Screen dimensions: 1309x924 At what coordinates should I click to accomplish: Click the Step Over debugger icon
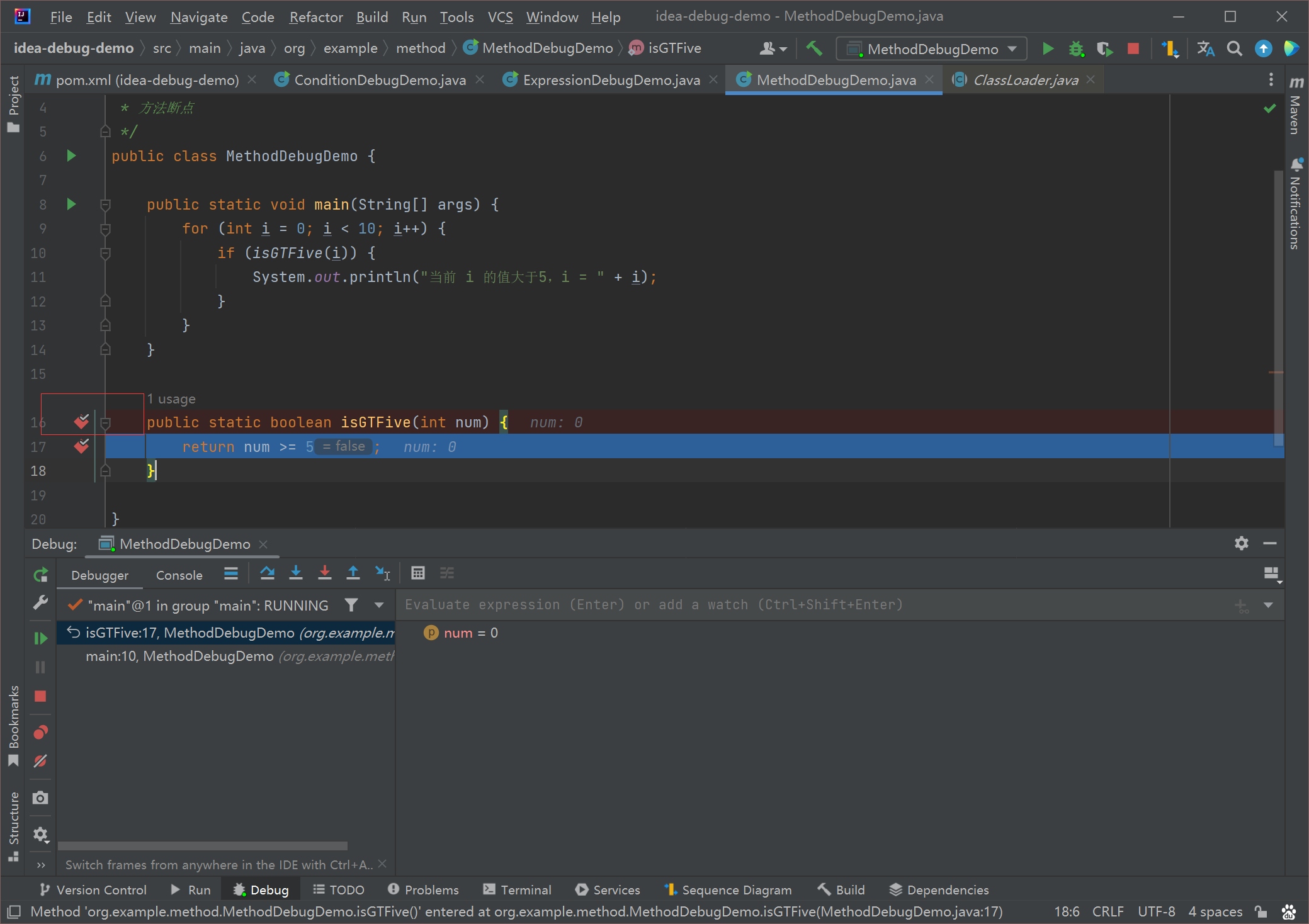pos(267,573)
